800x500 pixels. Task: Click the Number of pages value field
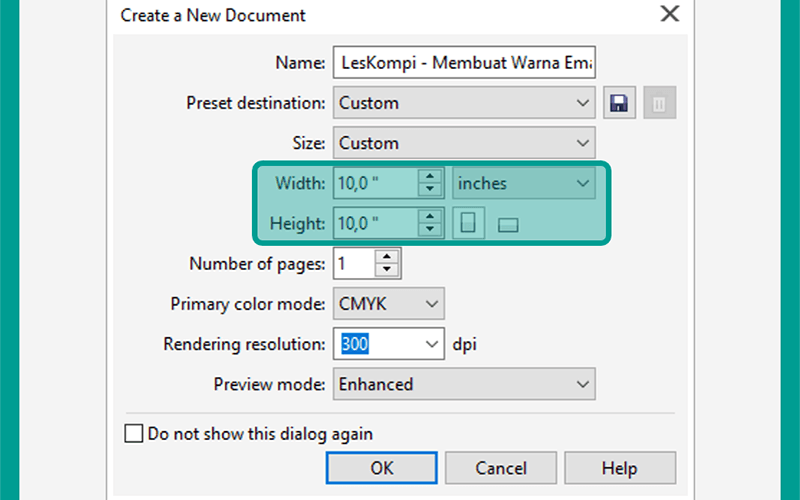click(355, 263)
